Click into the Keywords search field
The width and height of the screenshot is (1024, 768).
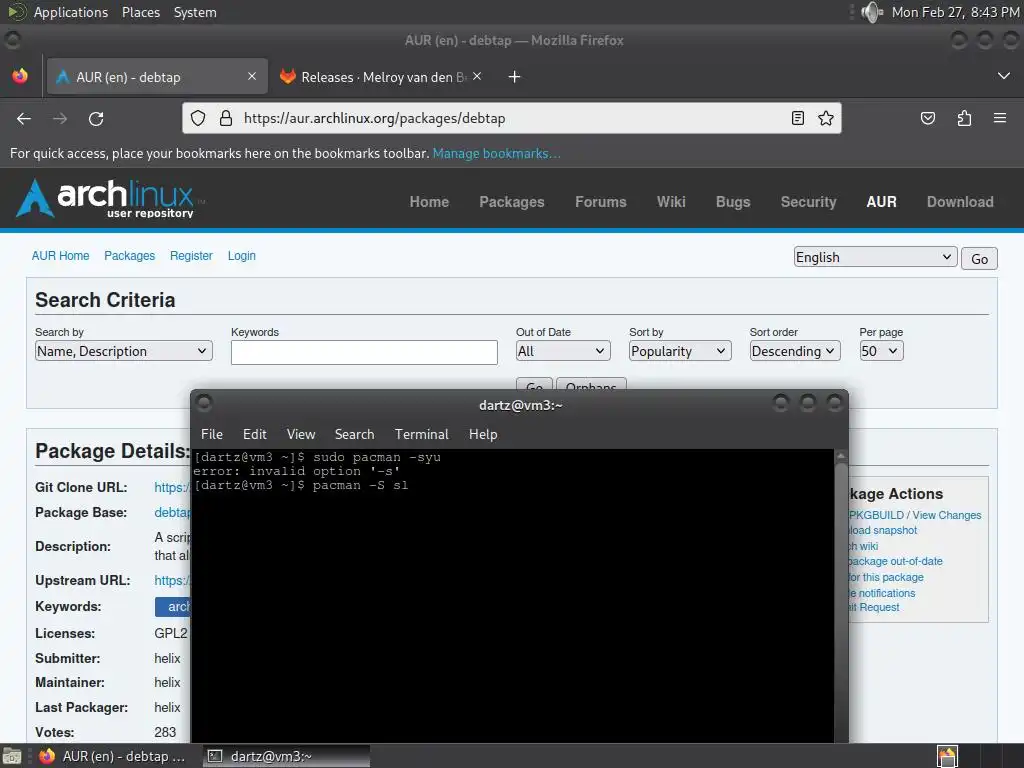[x=364, y=353]
